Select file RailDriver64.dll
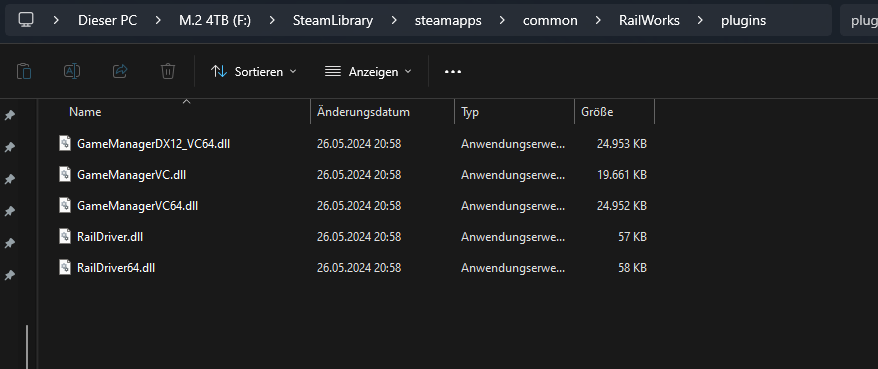The width and height of the screenshot is (878, 369). pyautogui.click(x=116, y=268)
